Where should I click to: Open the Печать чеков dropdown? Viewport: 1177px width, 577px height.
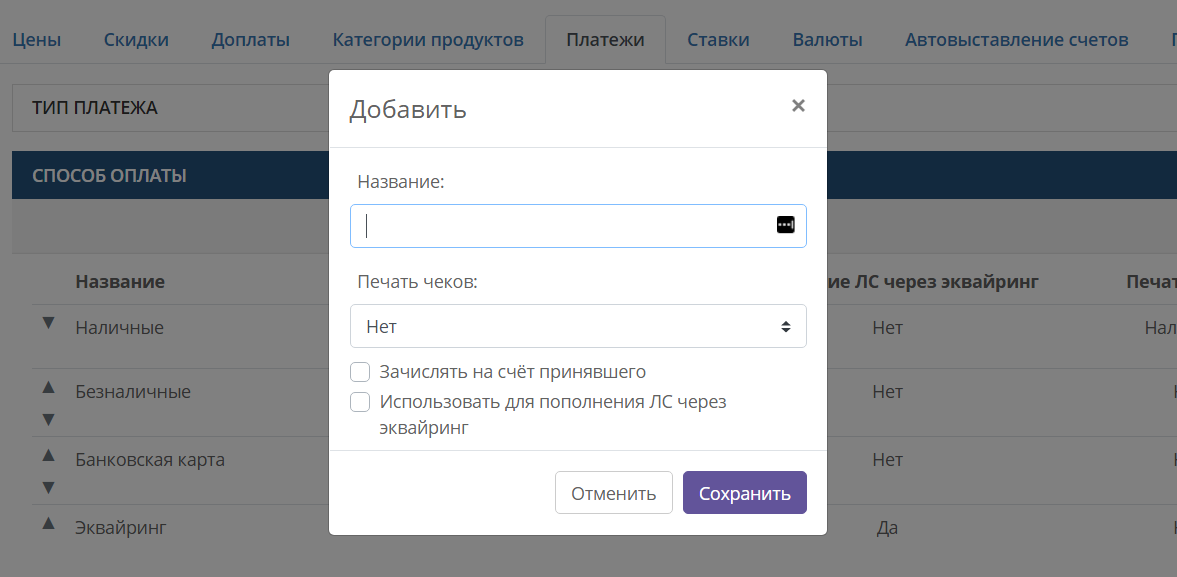(578, 326)
